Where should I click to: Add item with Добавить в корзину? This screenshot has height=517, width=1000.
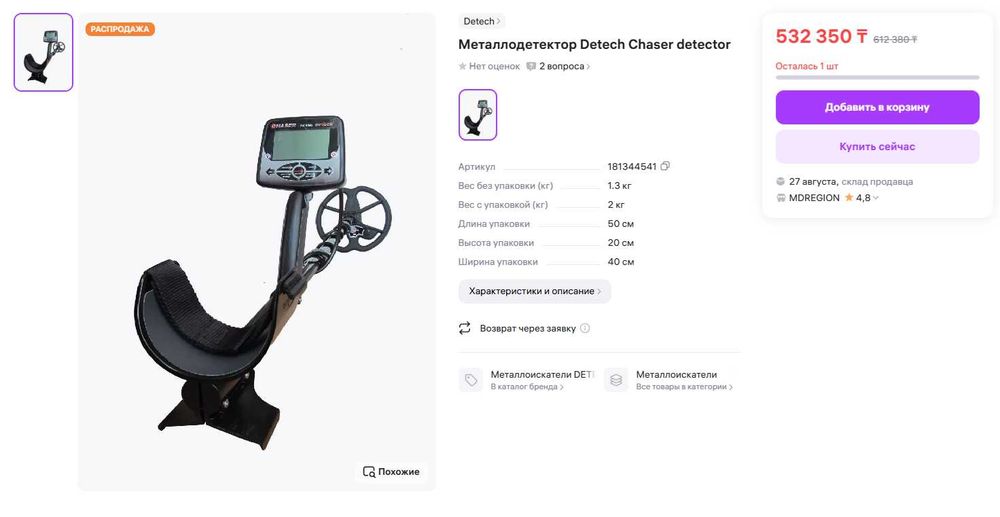877,107
